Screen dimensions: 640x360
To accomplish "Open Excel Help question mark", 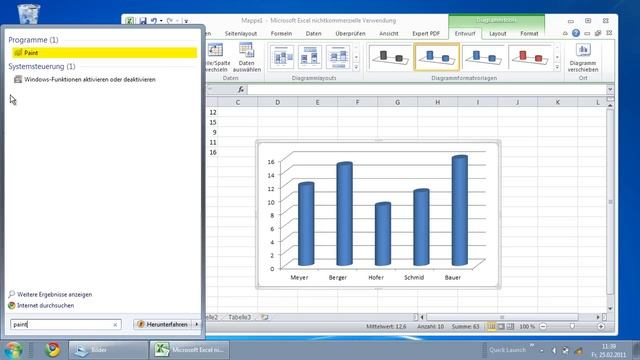I will (576, 33).
